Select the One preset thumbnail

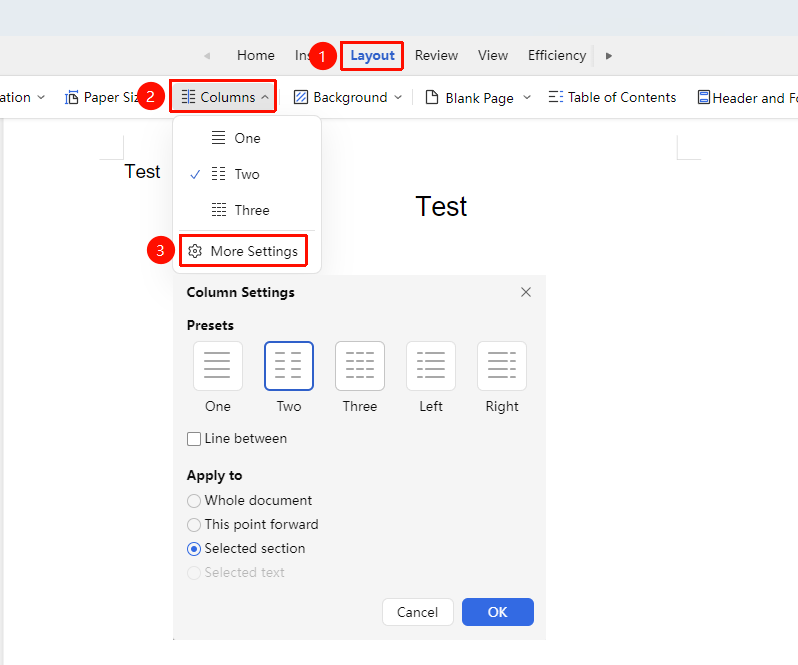tap(218, 366)
